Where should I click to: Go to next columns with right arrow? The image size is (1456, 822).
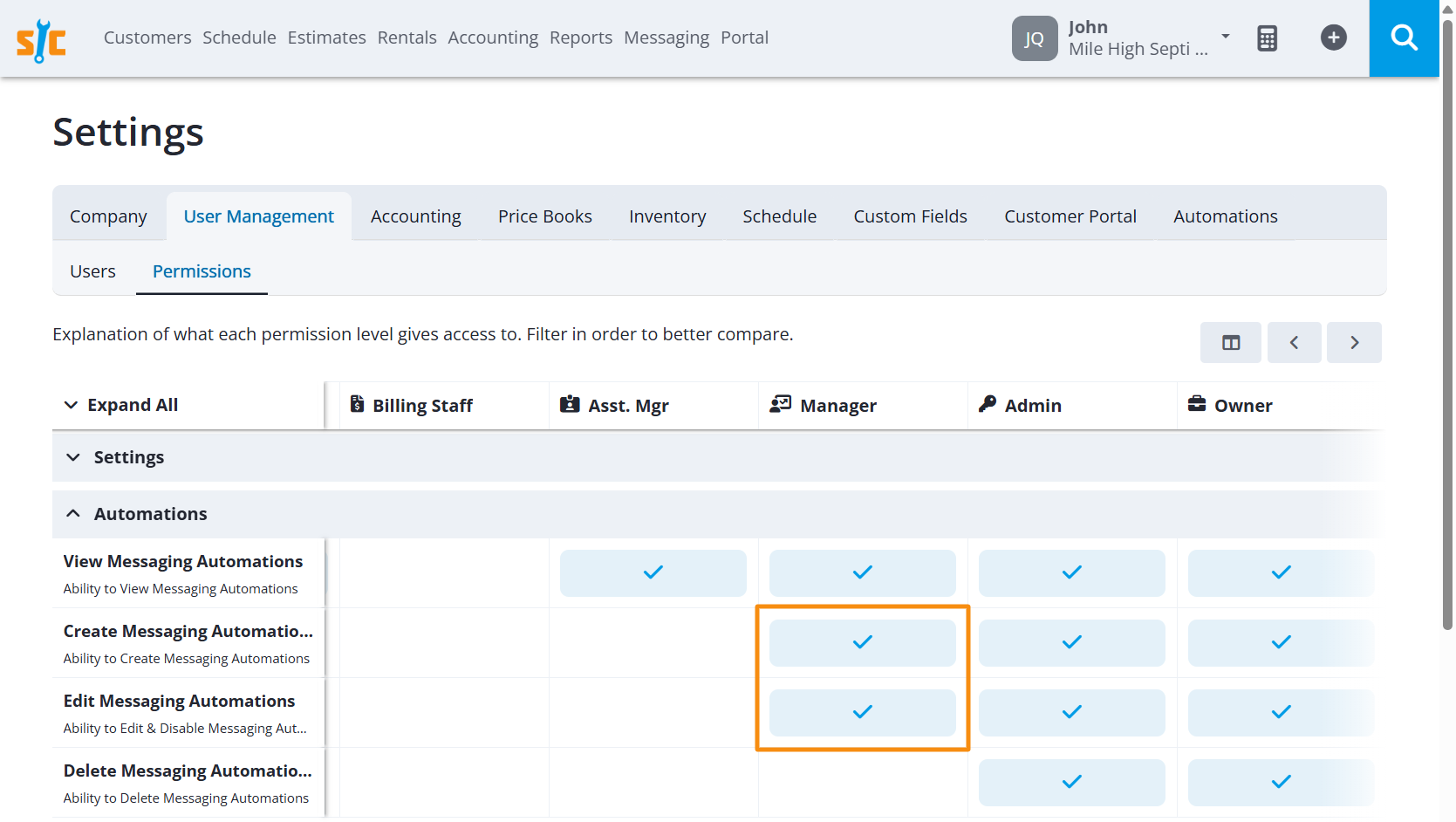tap(1354, 342)
